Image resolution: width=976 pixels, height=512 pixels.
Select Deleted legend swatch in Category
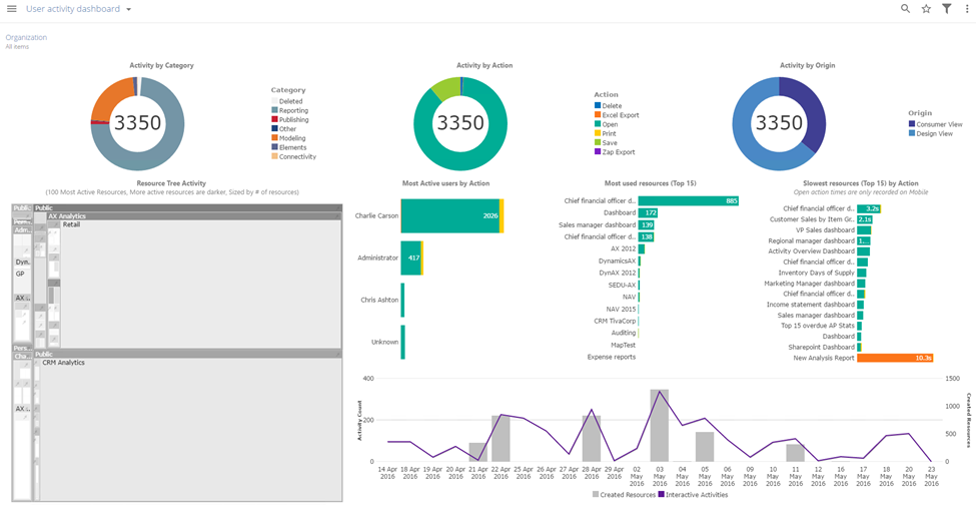[274, 101]
